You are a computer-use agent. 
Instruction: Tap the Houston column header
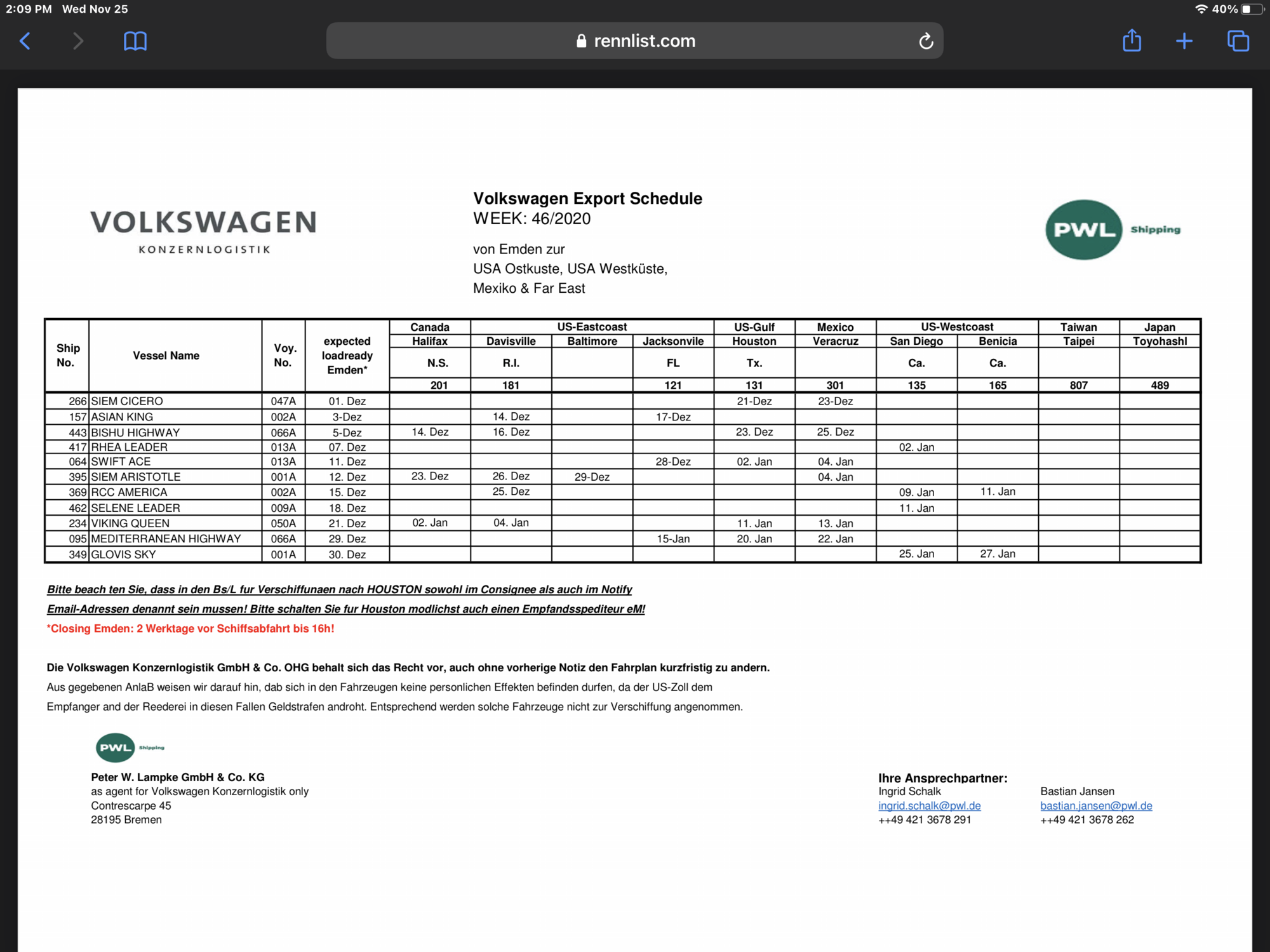point(754,341)
